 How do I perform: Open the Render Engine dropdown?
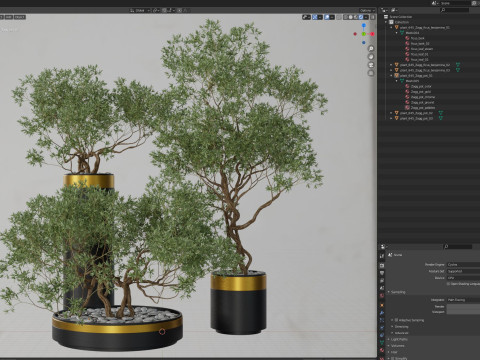[463, 265]
